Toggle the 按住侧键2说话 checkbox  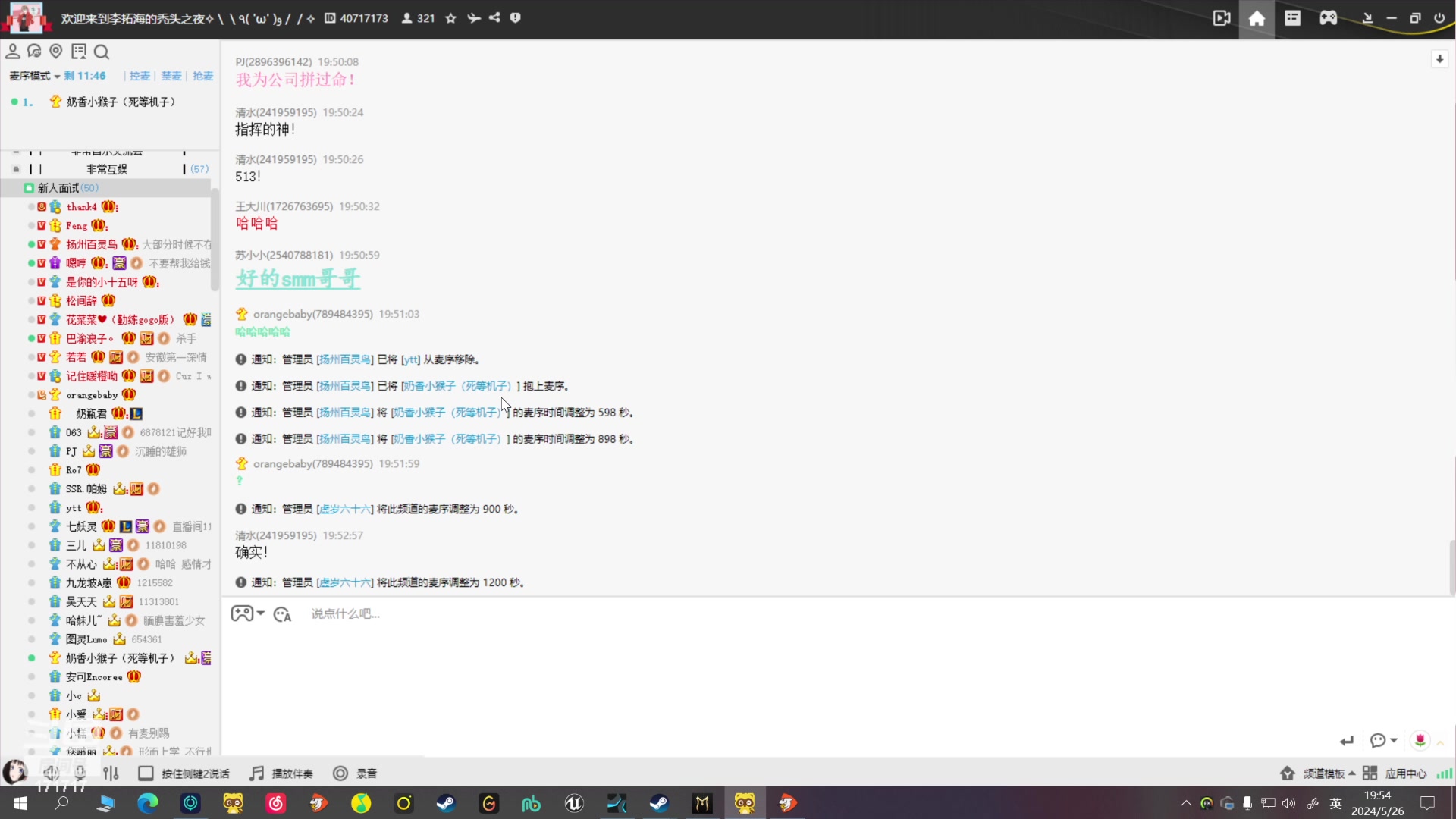coord(146,773)
